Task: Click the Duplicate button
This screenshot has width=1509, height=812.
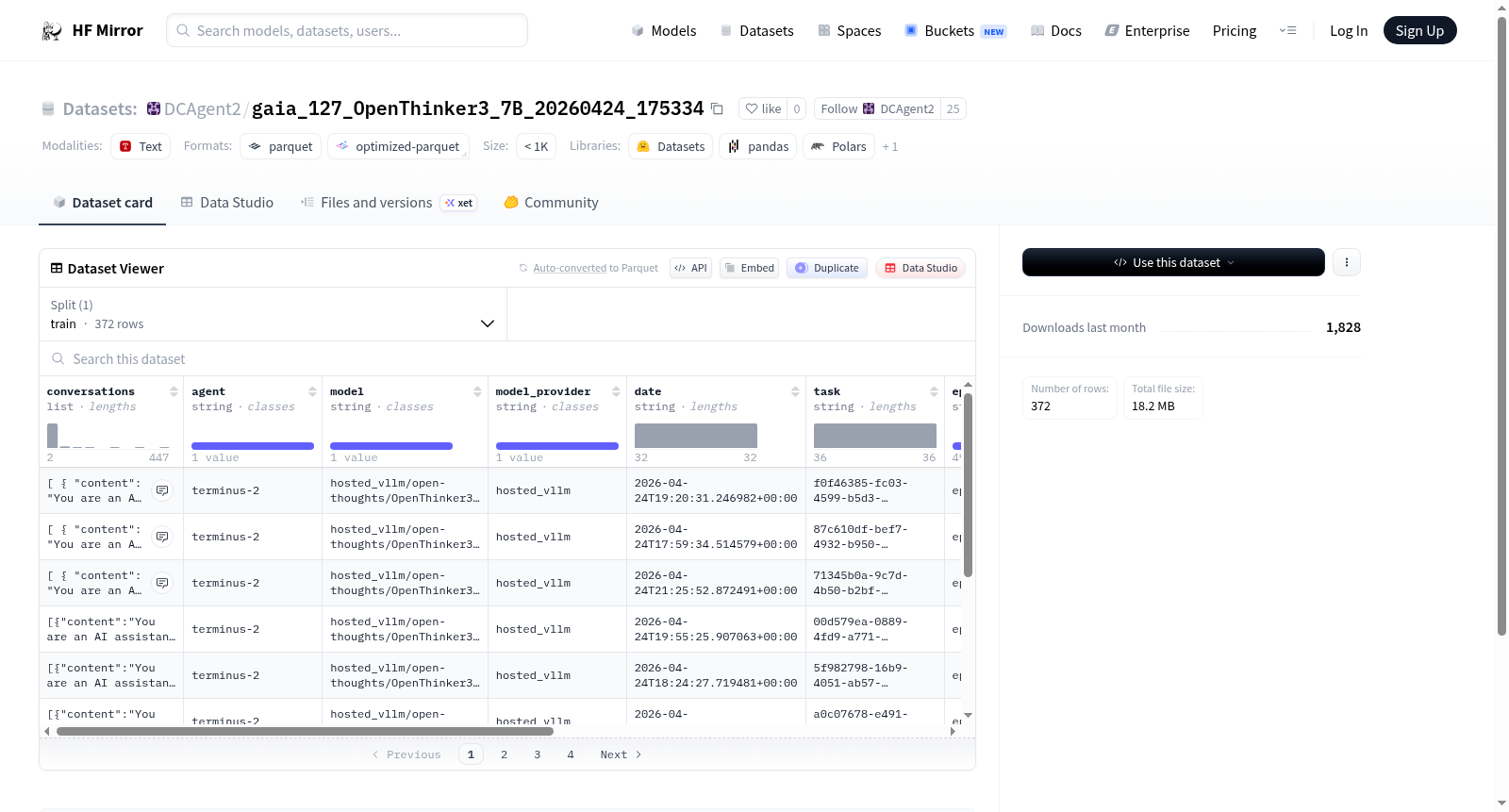Action: tap(827, 268)
